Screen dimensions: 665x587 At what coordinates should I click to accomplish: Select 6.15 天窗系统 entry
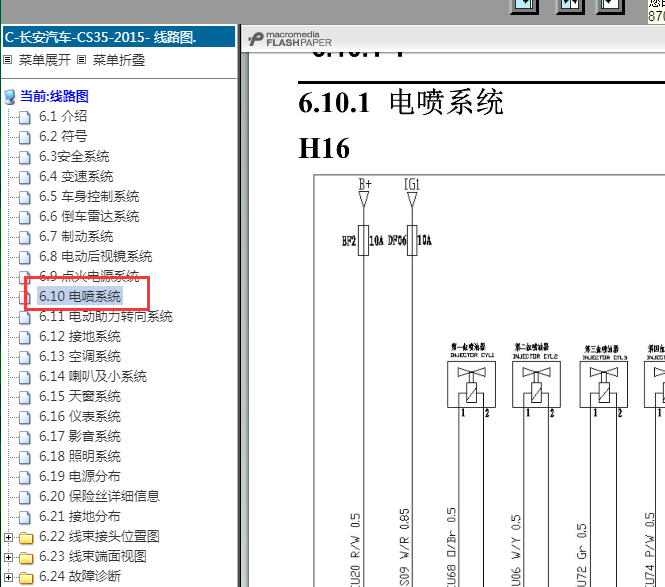80,396
